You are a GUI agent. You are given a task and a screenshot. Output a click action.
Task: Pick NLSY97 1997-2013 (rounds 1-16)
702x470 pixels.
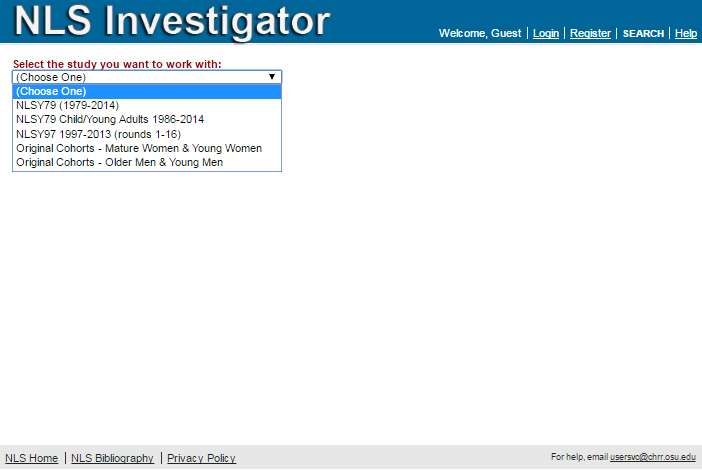pos(147,134)
